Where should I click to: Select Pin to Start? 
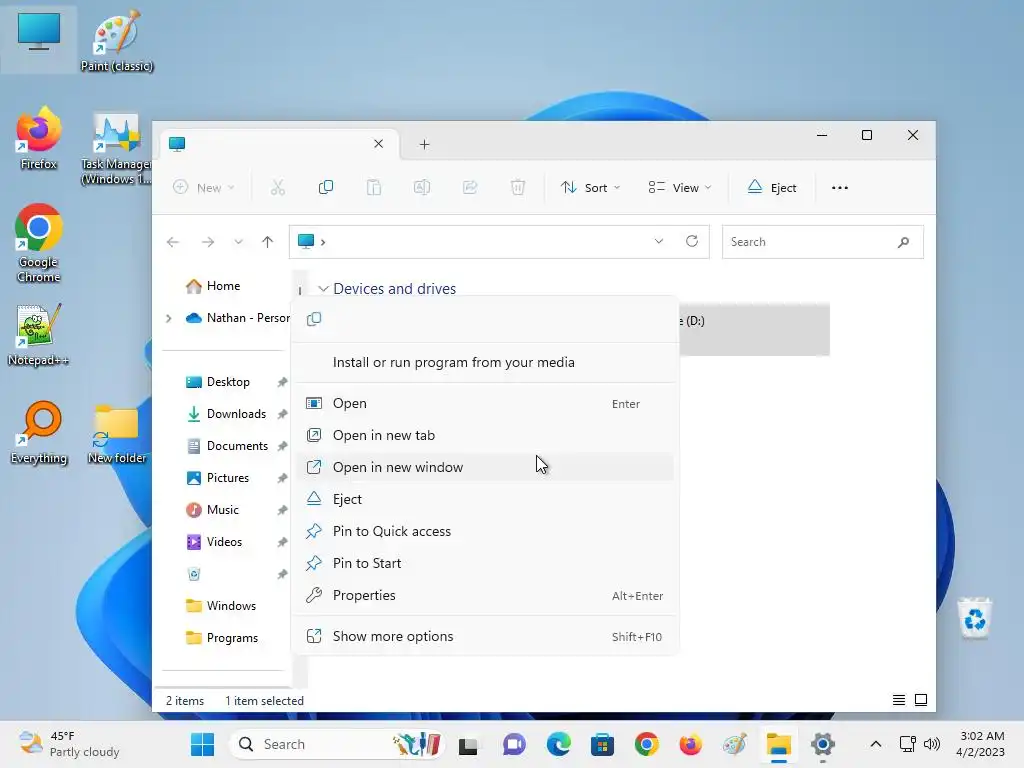pos(485,564)
